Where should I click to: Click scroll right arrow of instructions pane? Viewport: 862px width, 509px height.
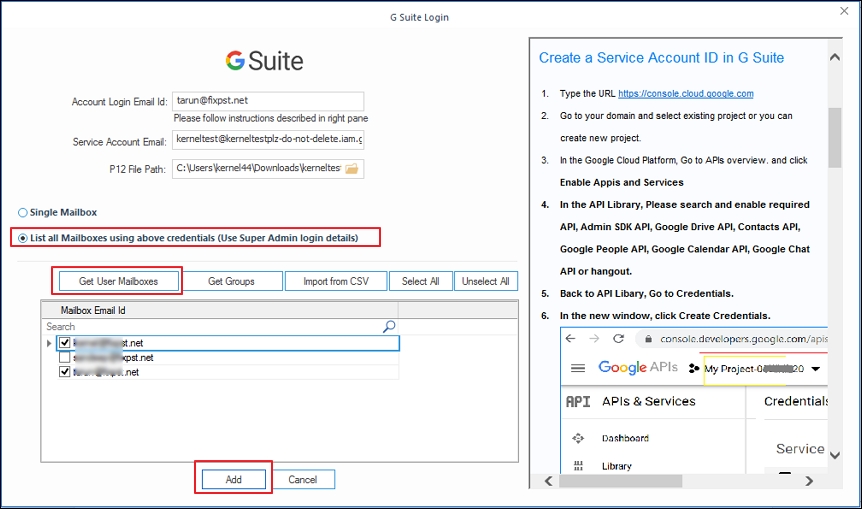pos(809,481)
